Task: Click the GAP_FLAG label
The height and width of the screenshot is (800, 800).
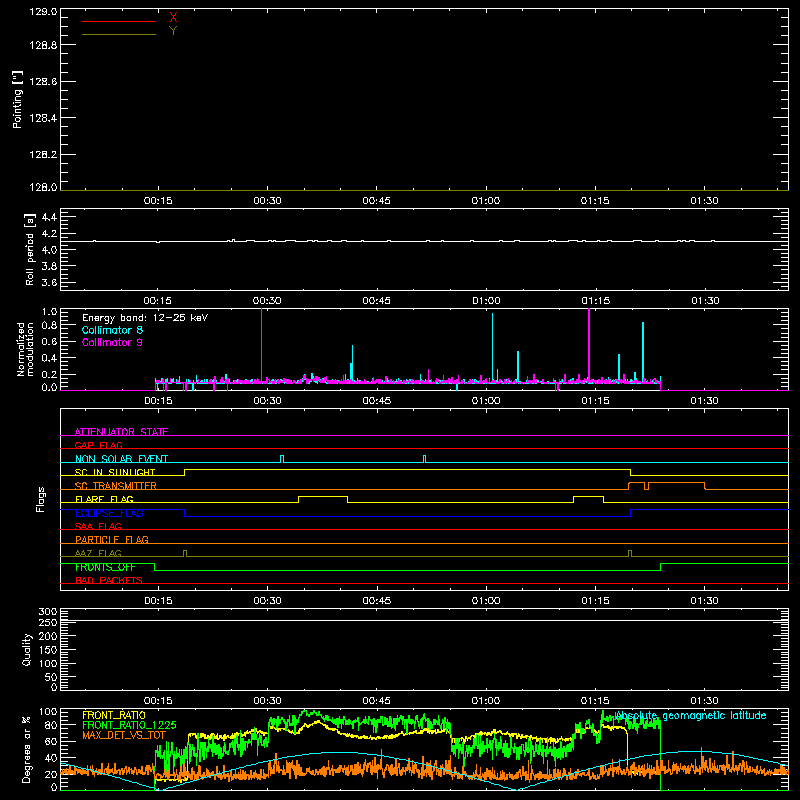Action: coord(99,445)
